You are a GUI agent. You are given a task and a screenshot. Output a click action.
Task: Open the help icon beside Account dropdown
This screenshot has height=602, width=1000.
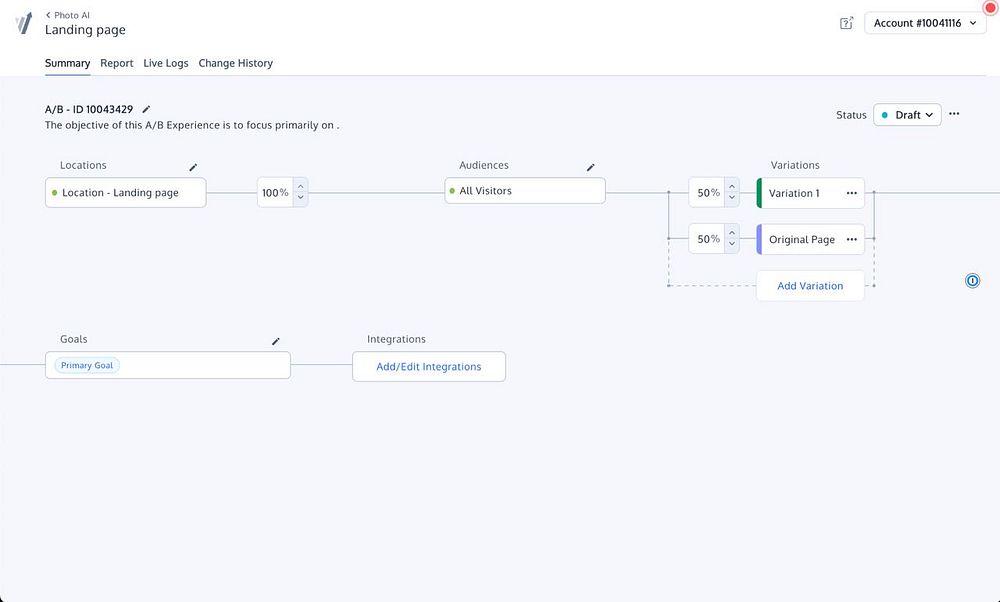pos(846,23)
